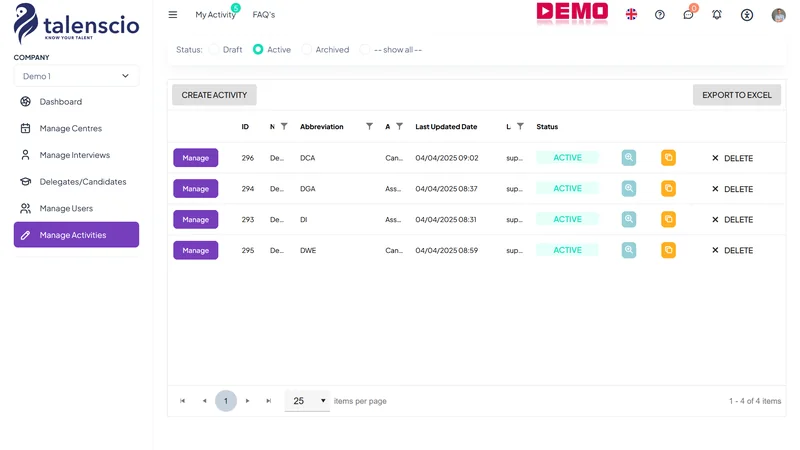Click the ACTIVE status of row 294
The image size is (800, 450).
567,188
